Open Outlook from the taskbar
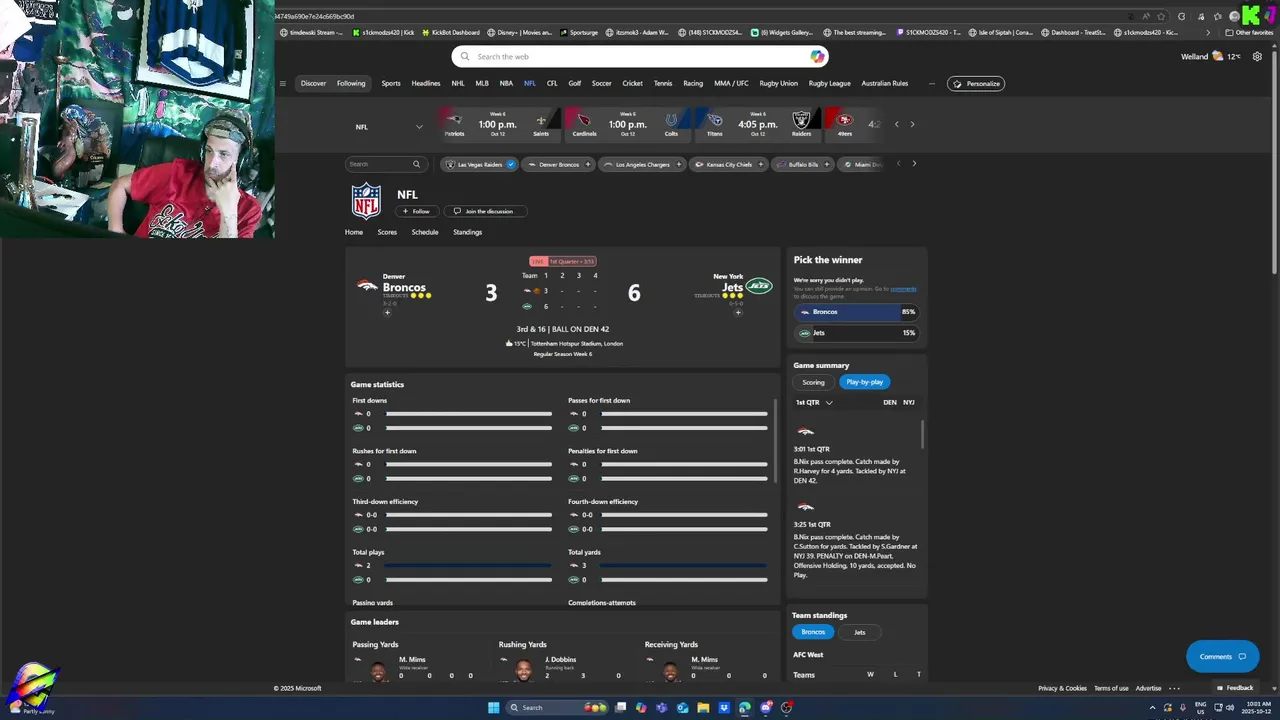This screenshot has height=720, width=1280. click(x=682, y=708)
